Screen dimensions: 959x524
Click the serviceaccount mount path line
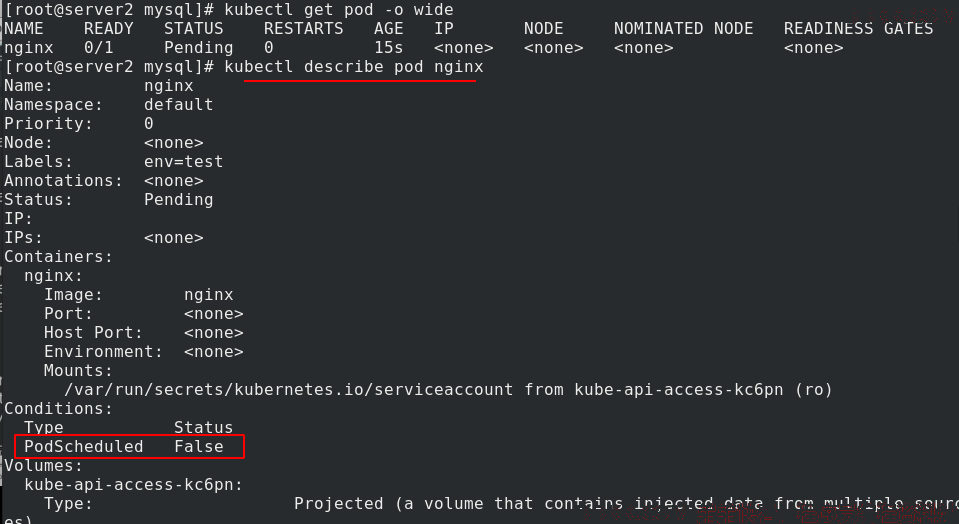click(448, 389)
